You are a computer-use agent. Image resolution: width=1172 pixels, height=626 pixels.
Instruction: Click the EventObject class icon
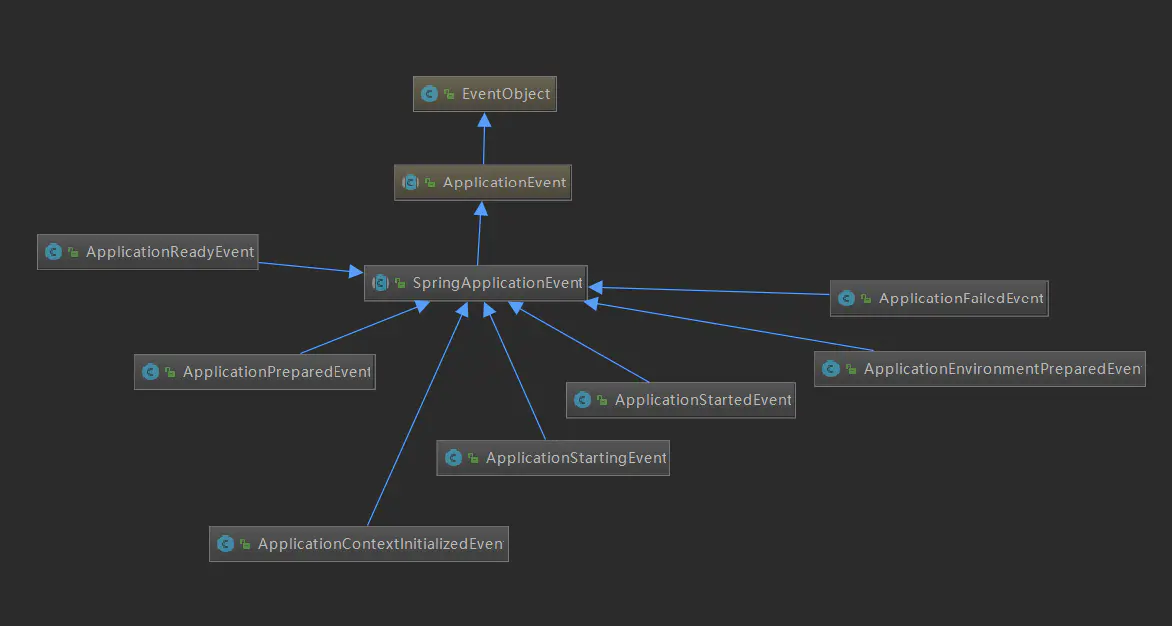[429, 93]
